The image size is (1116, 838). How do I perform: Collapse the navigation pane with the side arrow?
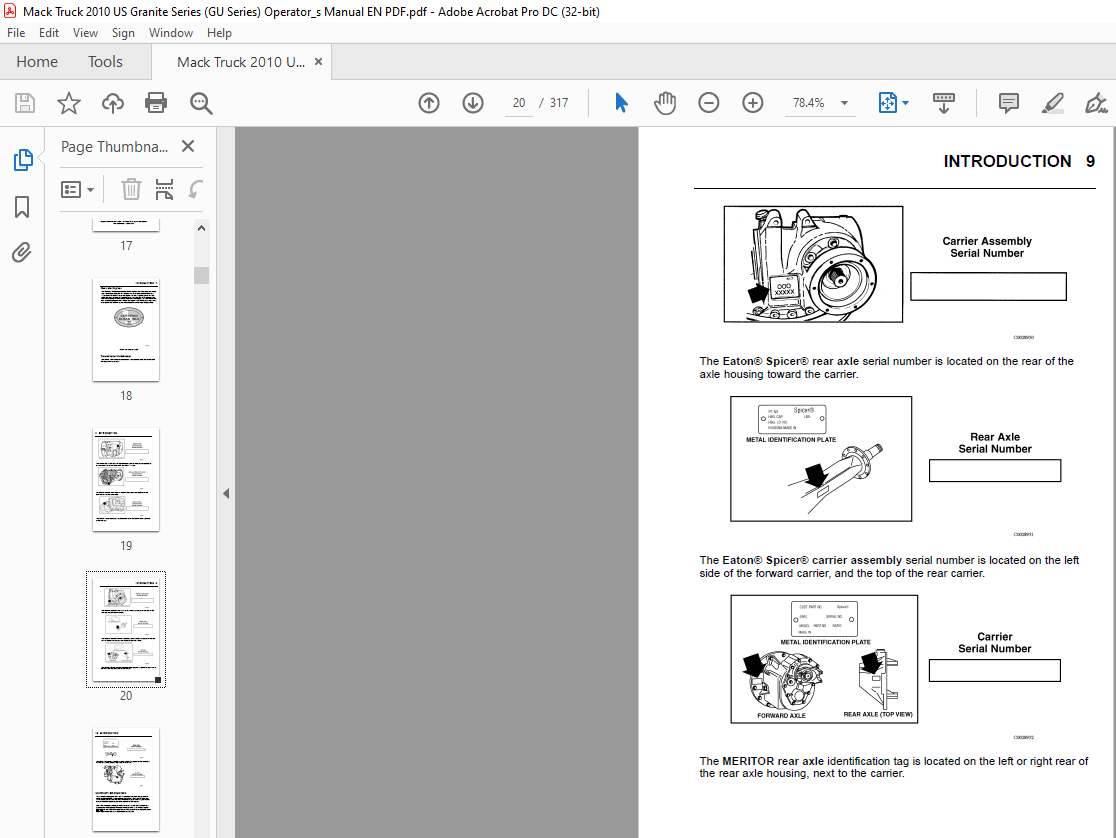(226, 493)
